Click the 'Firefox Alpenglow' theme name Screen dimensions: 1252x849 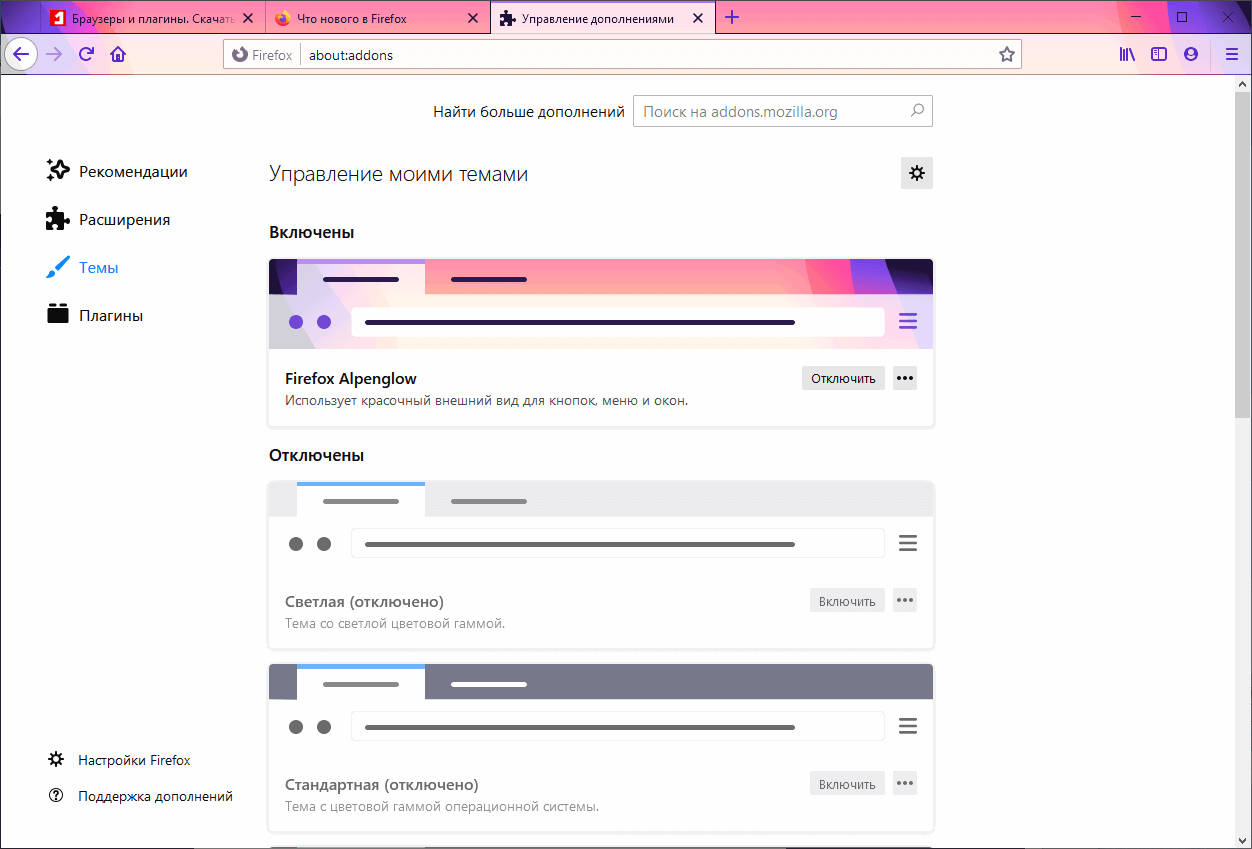(351, 378)
